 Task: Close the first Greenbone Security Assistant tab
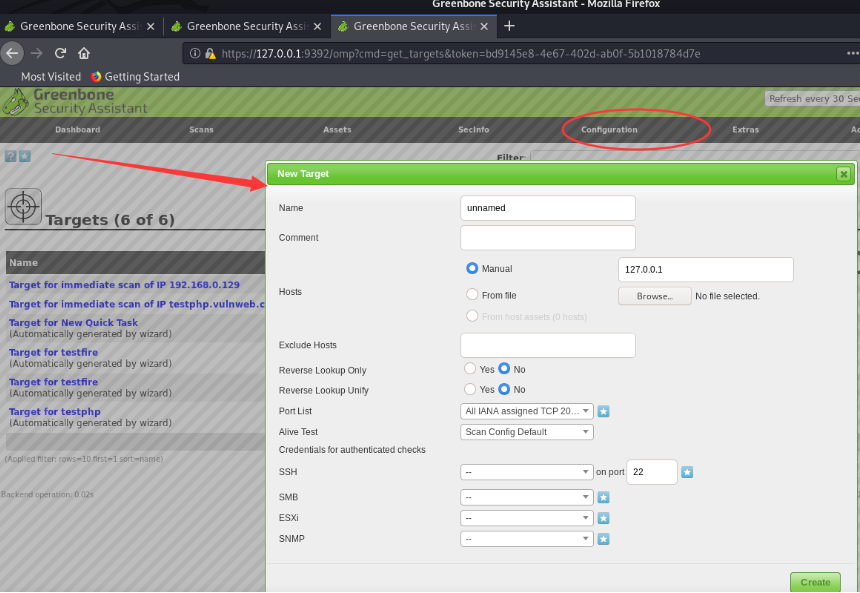point(151,26)
